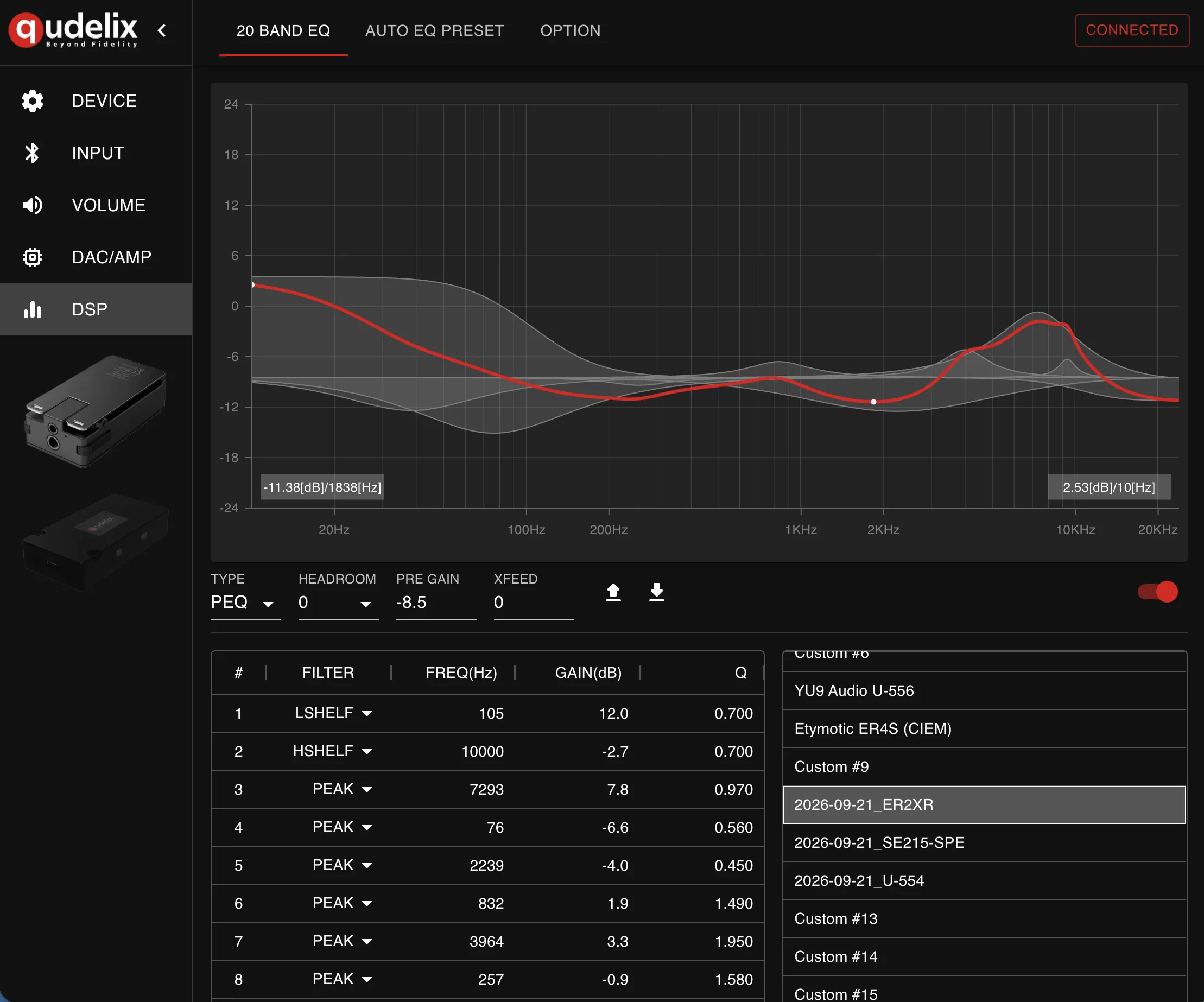Click band 4 Q value 0.560

pos(734,827)
